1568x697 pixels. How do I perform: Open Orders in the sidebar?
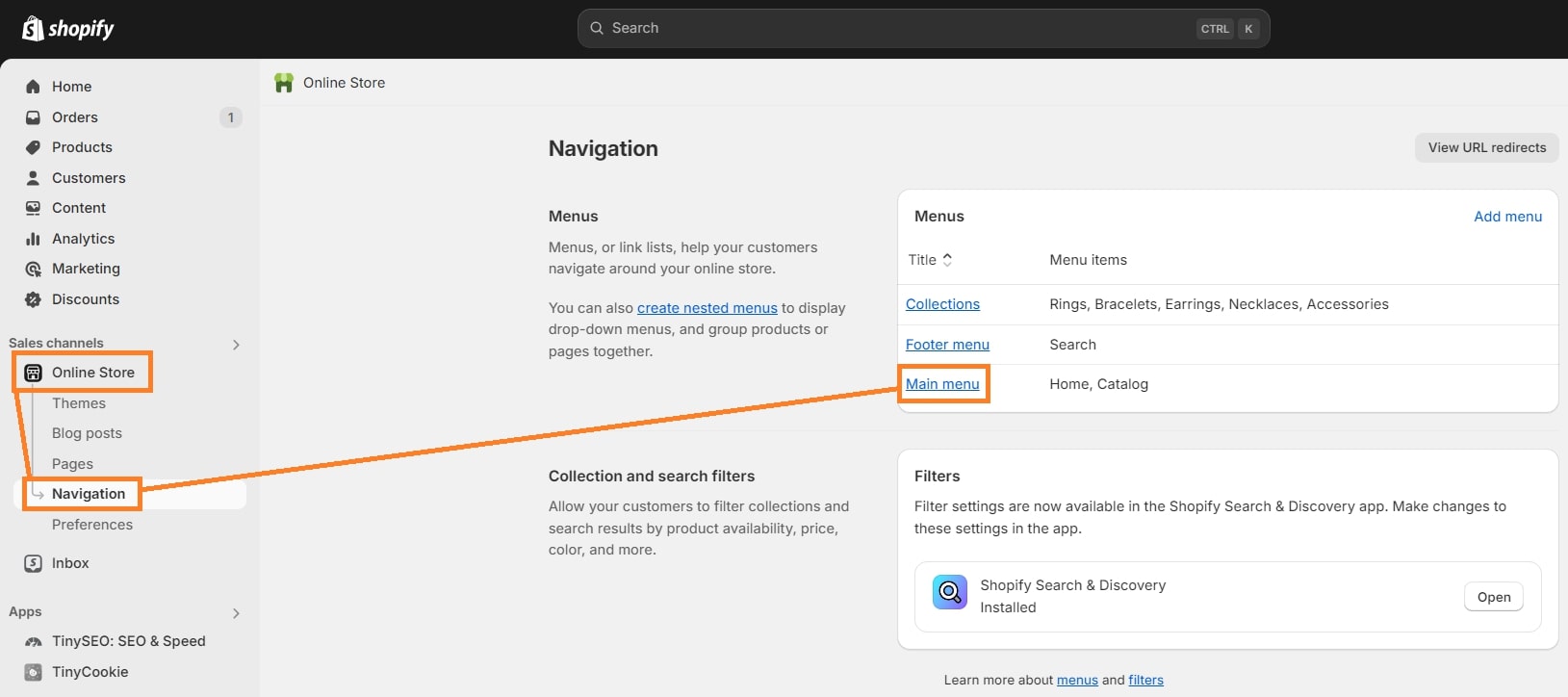pos(75,117)
